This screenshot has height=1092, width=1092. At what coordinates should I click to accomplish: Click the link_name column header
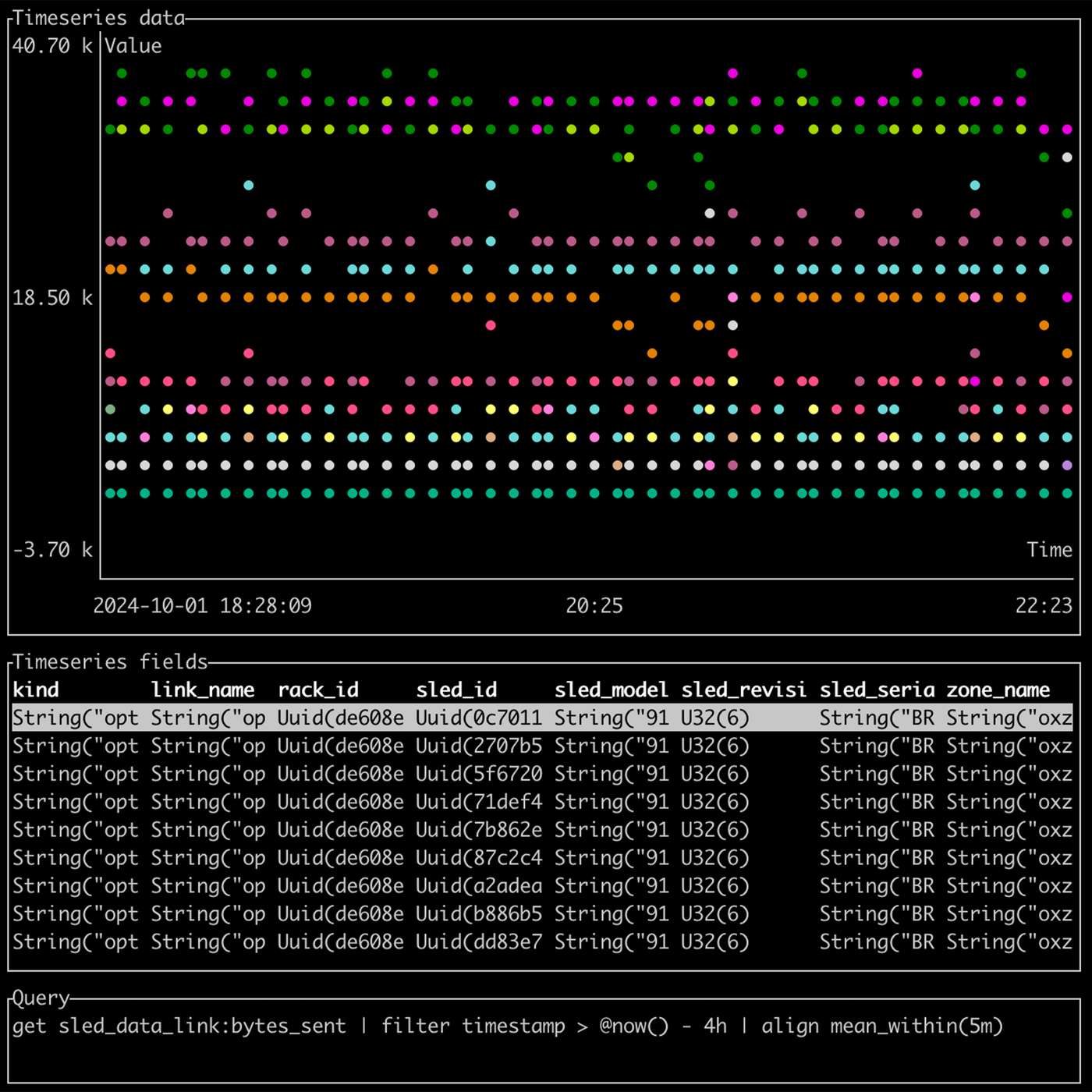pos(203,690)
